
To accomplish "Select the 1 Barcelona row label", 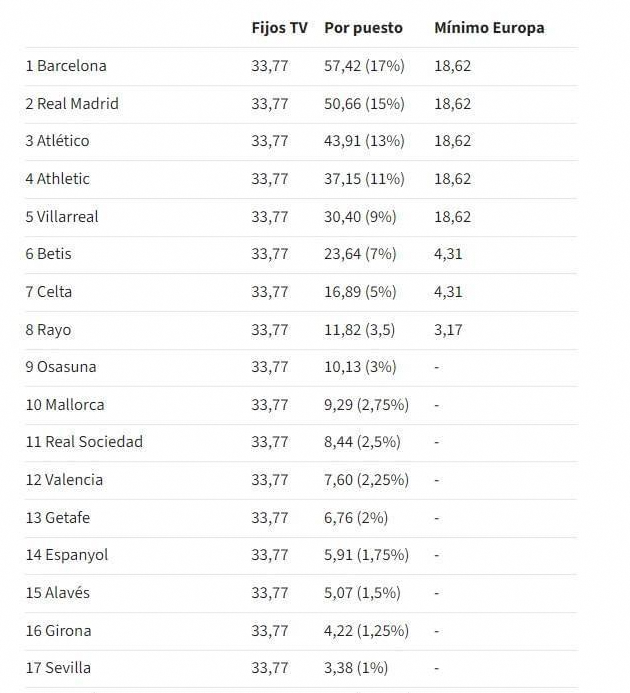I will [66, 66].
